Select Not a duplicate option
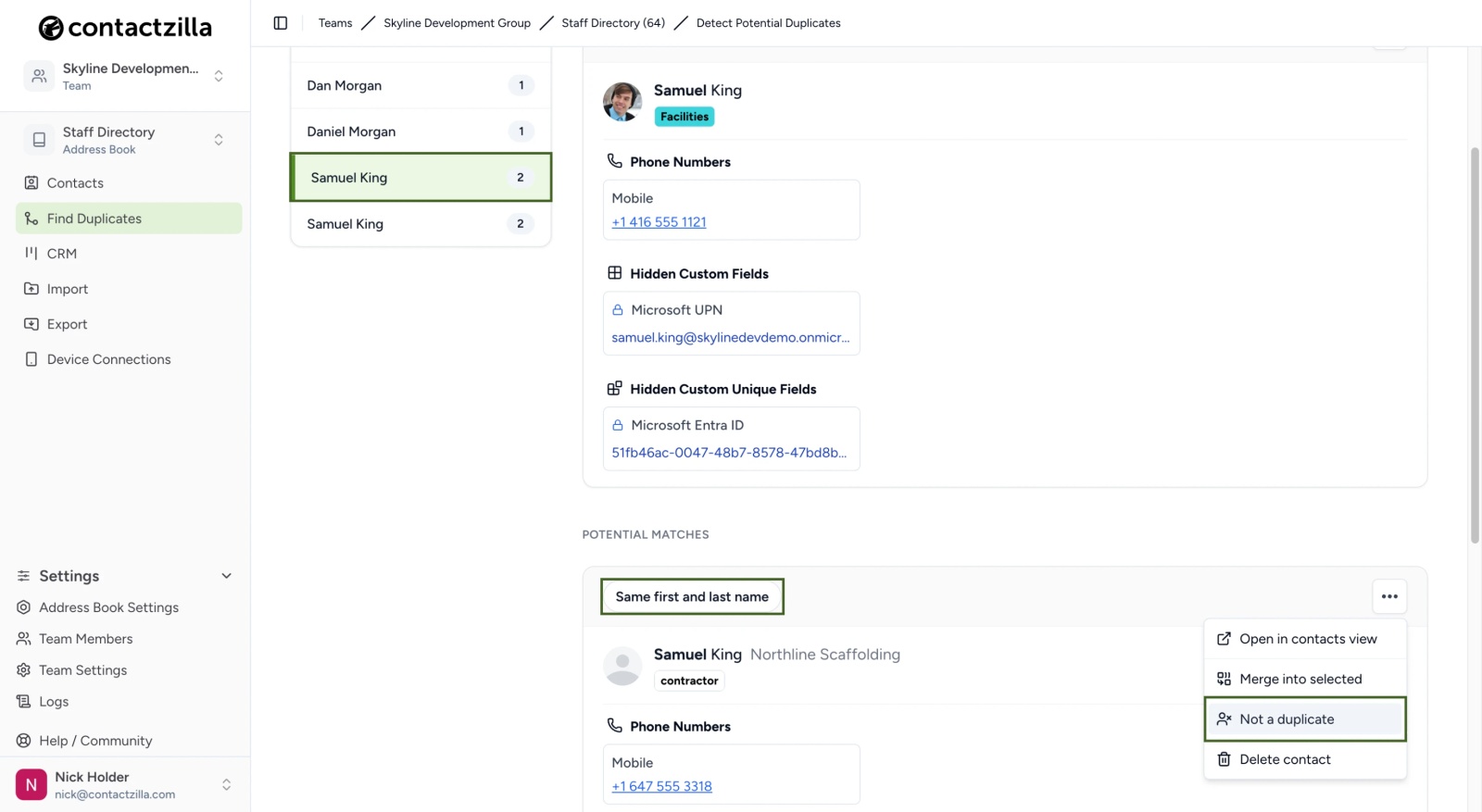The height and width of the screenshot is (812, 1482). click(x=1305, y=719)
